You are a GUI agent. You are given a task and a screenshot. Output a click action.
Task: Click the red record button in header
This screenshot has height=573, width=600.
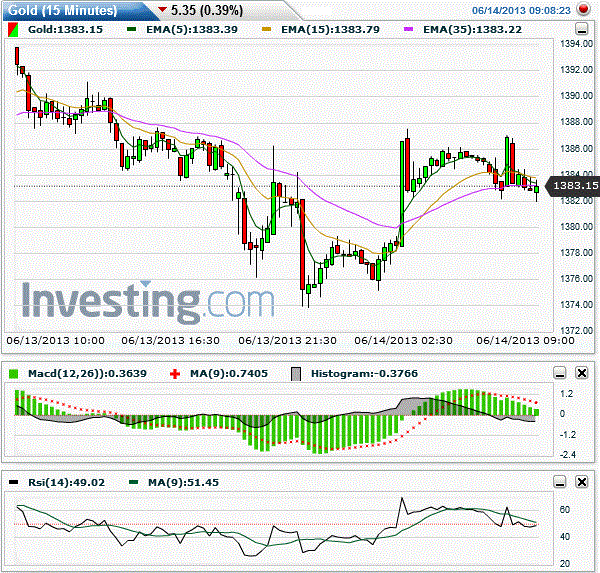584,9
